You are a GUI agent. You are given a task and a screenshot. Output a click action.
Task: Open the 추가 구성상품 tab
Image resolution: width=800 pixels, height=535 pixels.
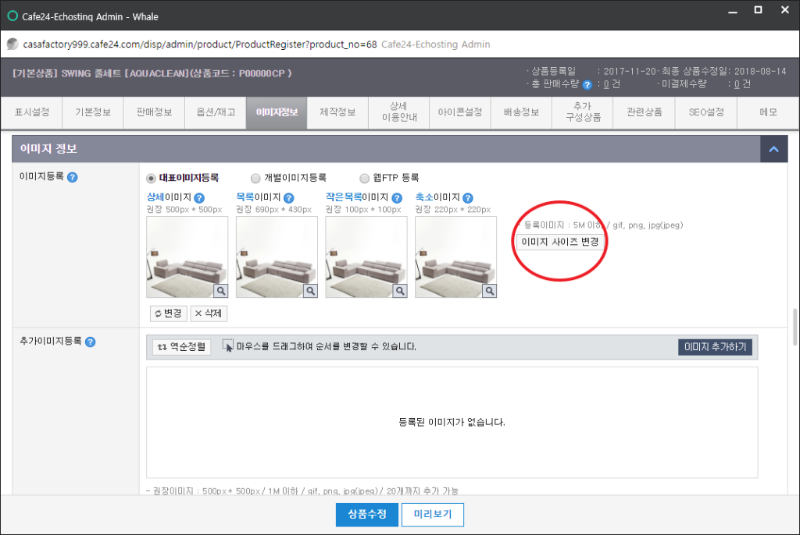(583, 112)
